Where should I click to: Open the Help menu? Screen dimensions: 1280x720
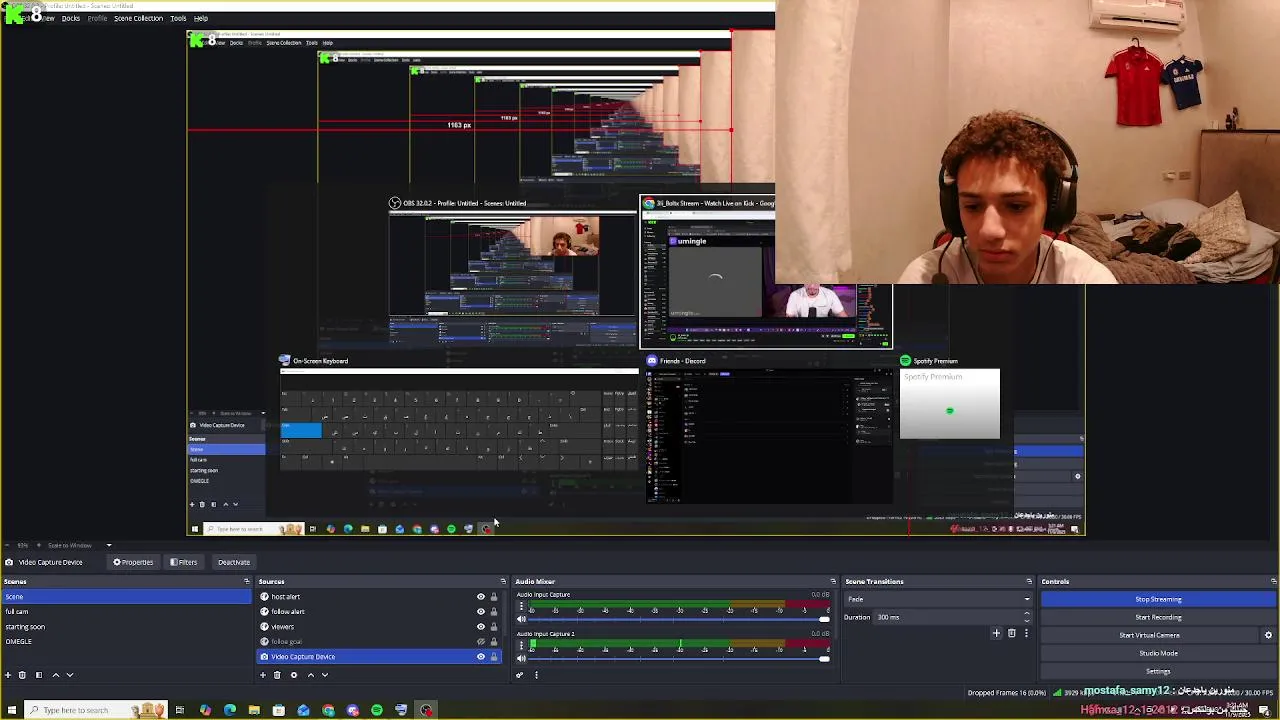click(201, 18)
